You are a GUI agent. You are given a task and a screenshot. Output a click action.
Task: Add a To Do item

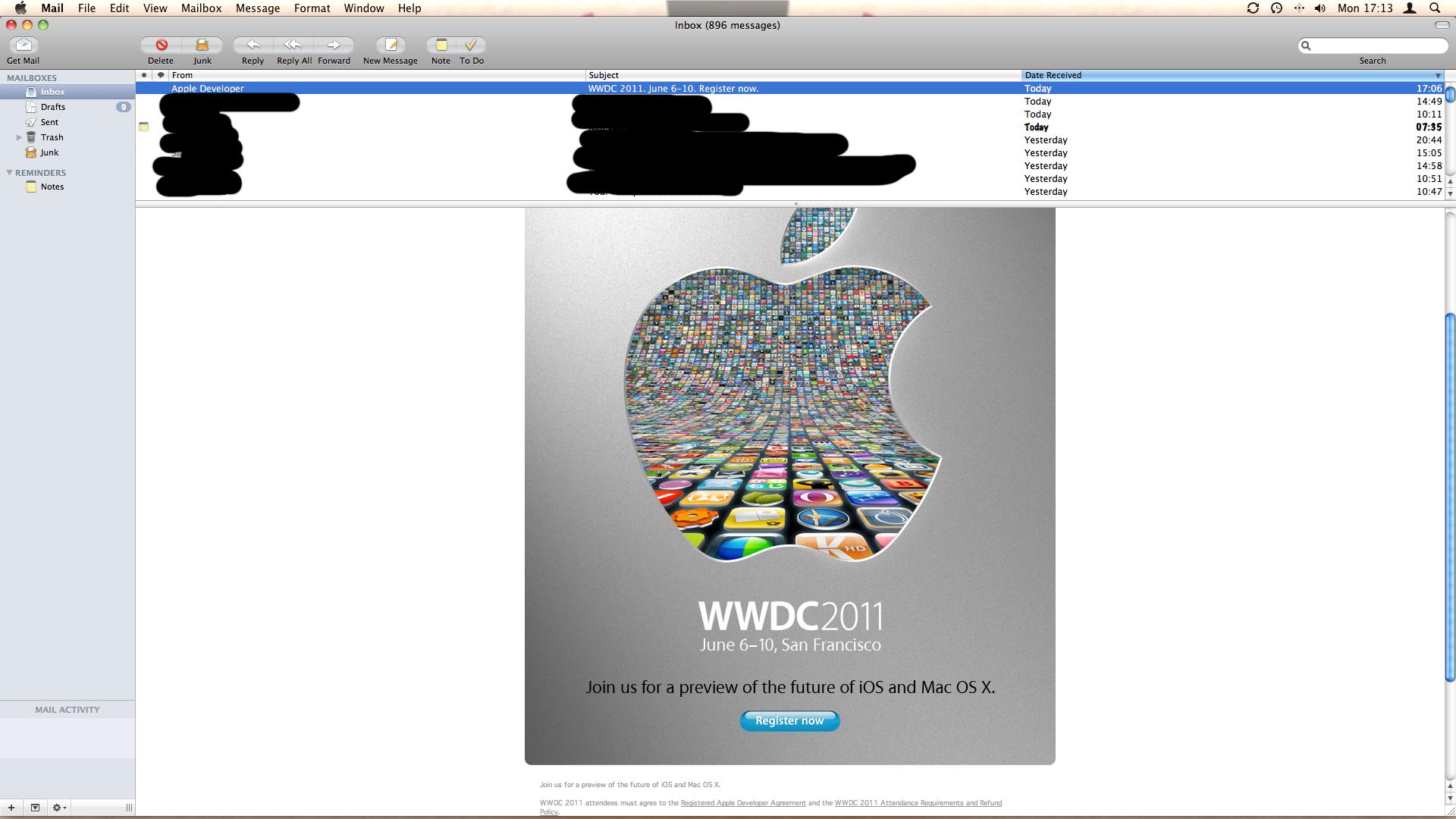(471, 45)
